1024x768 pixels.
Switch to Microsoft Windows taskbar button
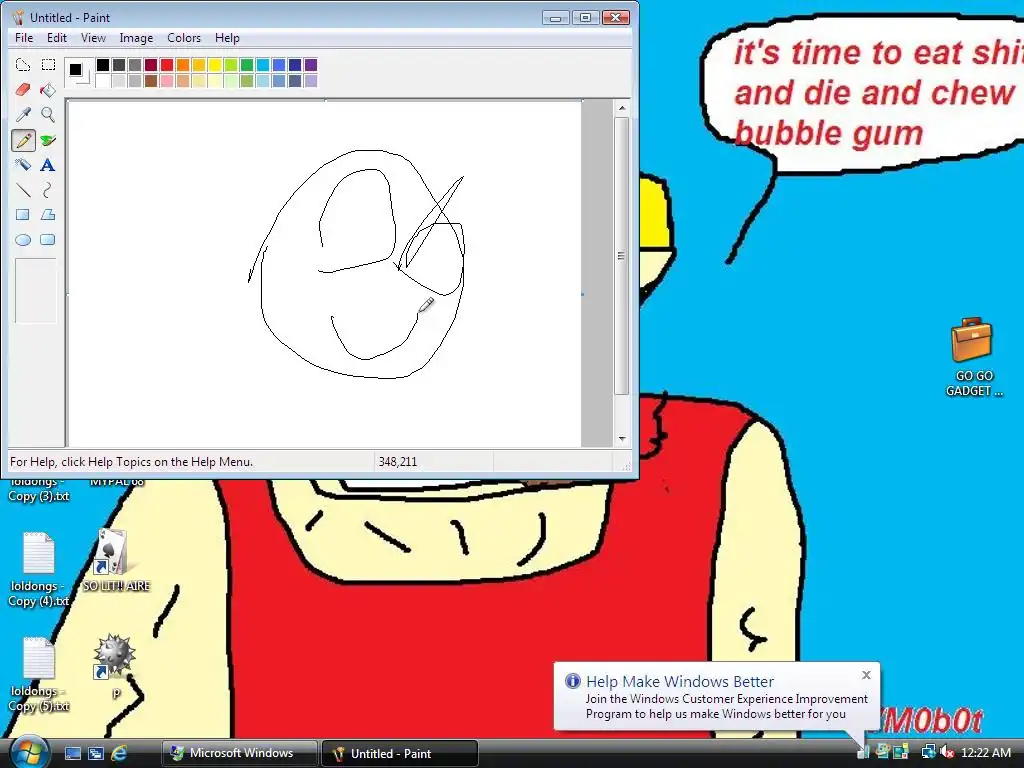[x=240, y=753]
